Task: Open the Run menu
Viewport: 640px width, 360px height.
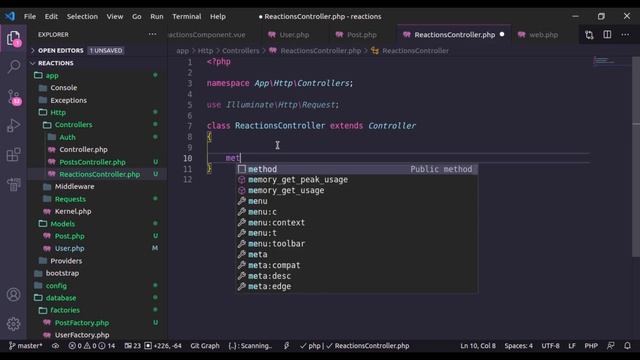Action: [x=157, y=16]
